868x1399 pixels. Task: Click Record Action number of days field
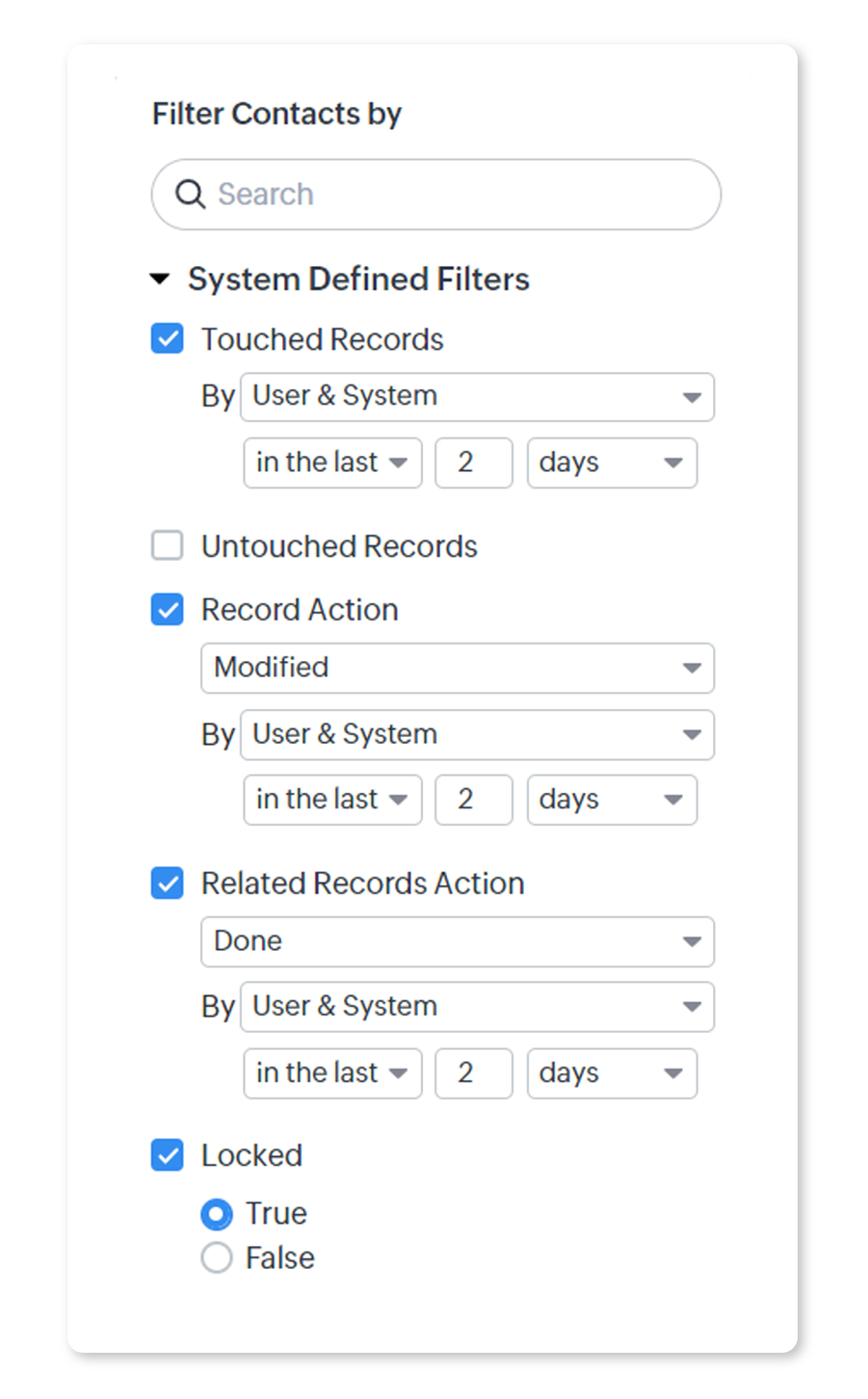pos(473,800)
